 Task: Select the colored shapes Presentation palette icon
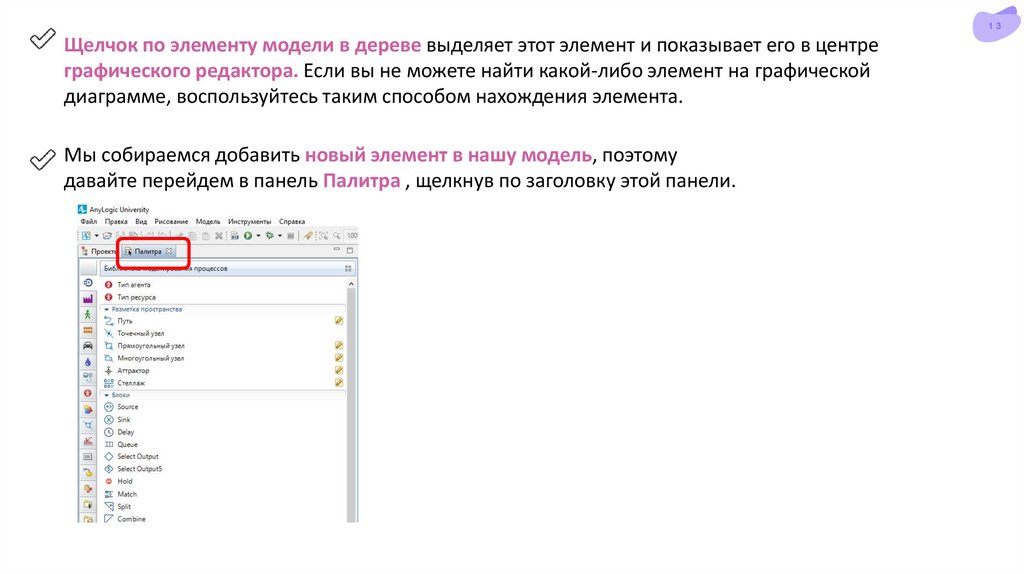coord(88,409)
